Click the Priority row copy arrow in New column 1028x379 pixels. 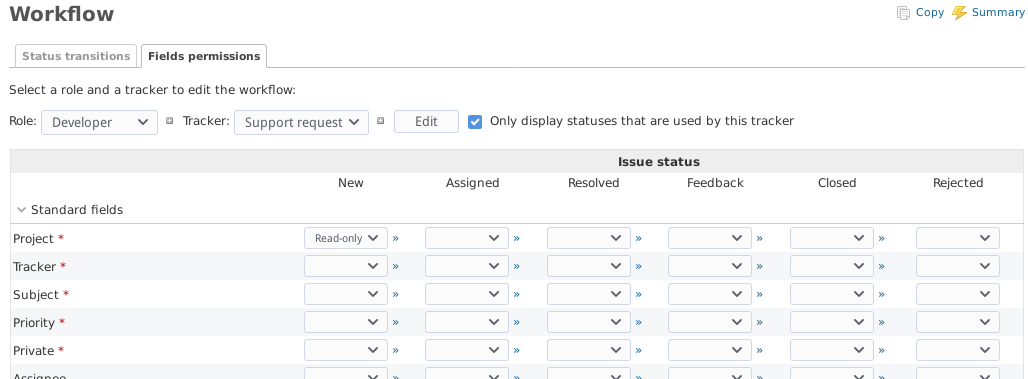coord(395,323)
